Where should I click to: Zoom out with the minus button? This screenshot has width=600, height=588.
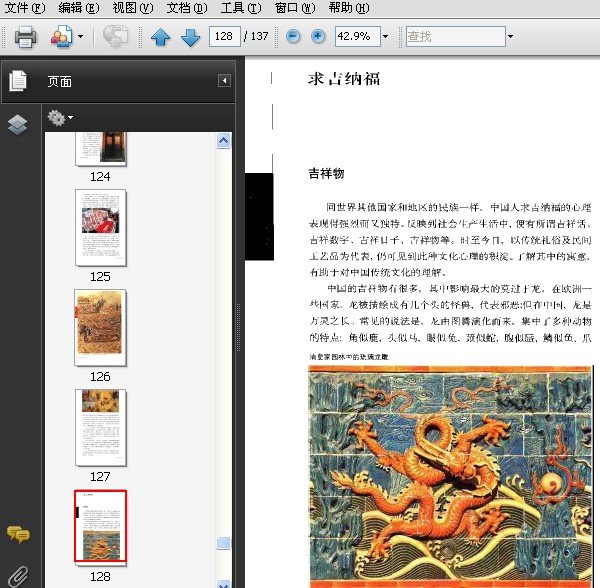[x=293, y=36]
